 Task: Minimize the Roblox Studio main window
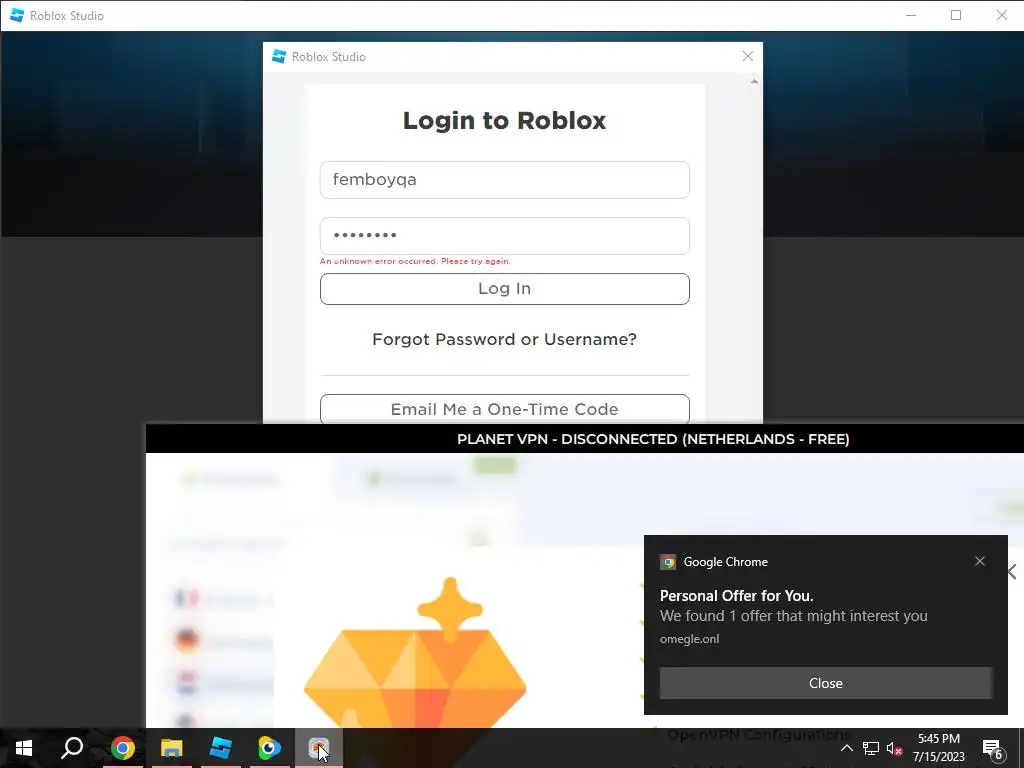click(911, 15)
